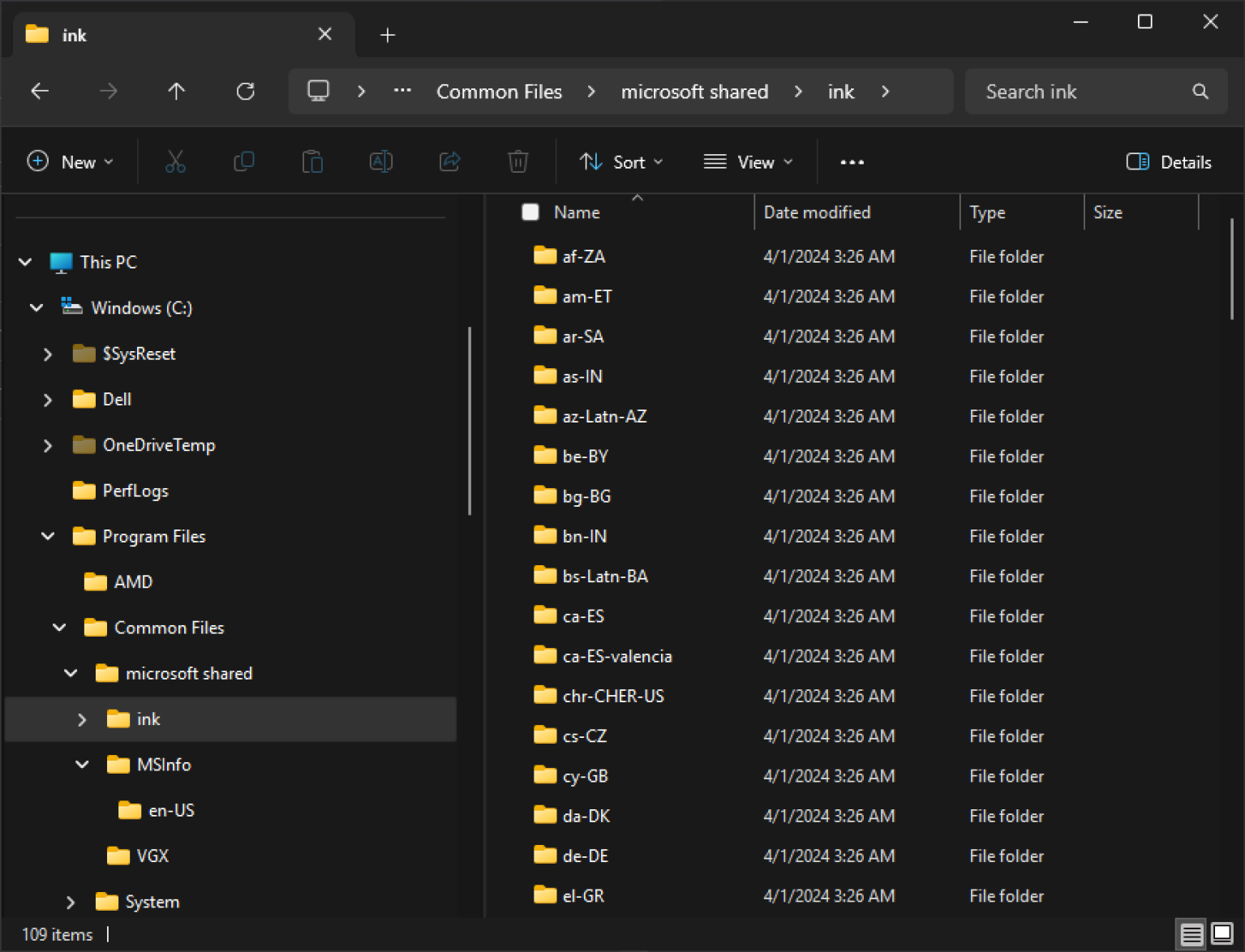
Task: Click the ink tab
Action: (x=73, y=34)
